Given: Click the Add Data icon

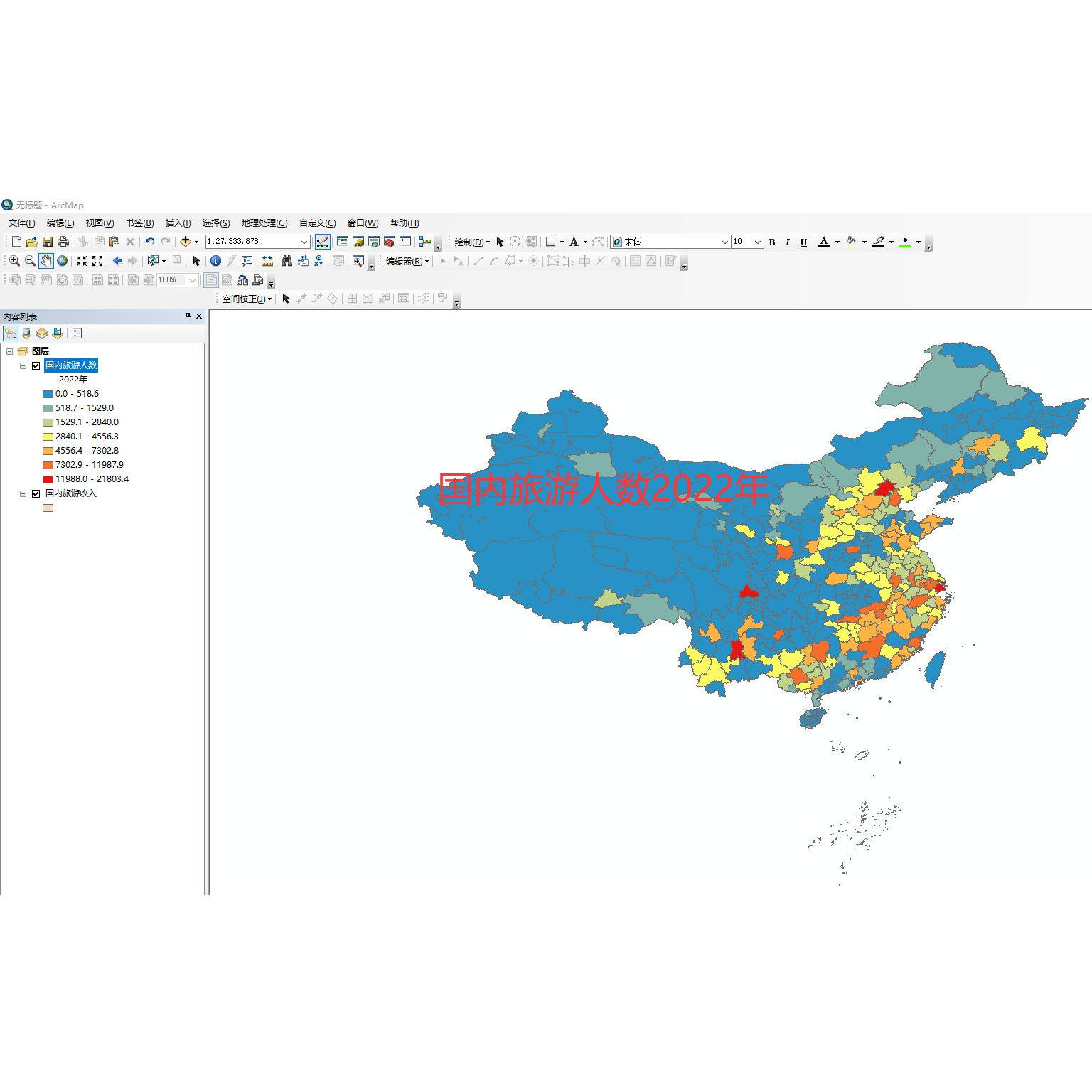Looking at the screenshot, I should 186,242.
